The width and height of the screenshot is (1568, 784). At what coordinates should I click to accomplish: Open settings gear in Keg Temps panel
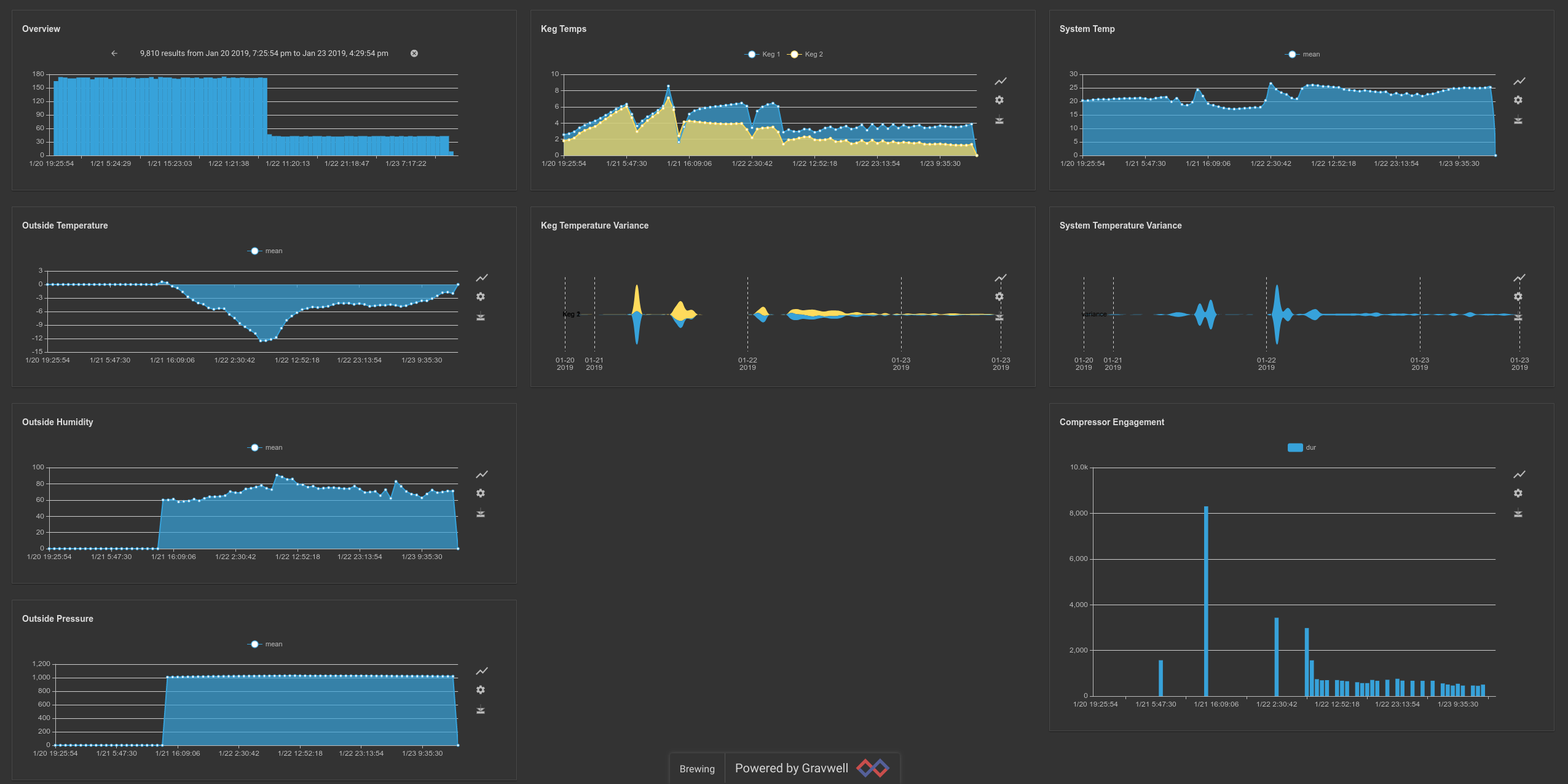coord(999,100)
